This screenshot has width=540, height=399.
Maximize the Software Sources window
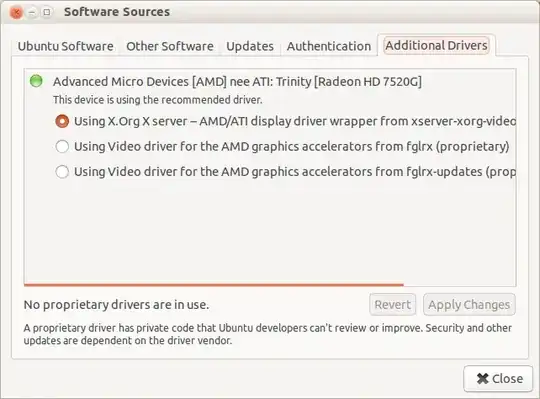[46, 12]
